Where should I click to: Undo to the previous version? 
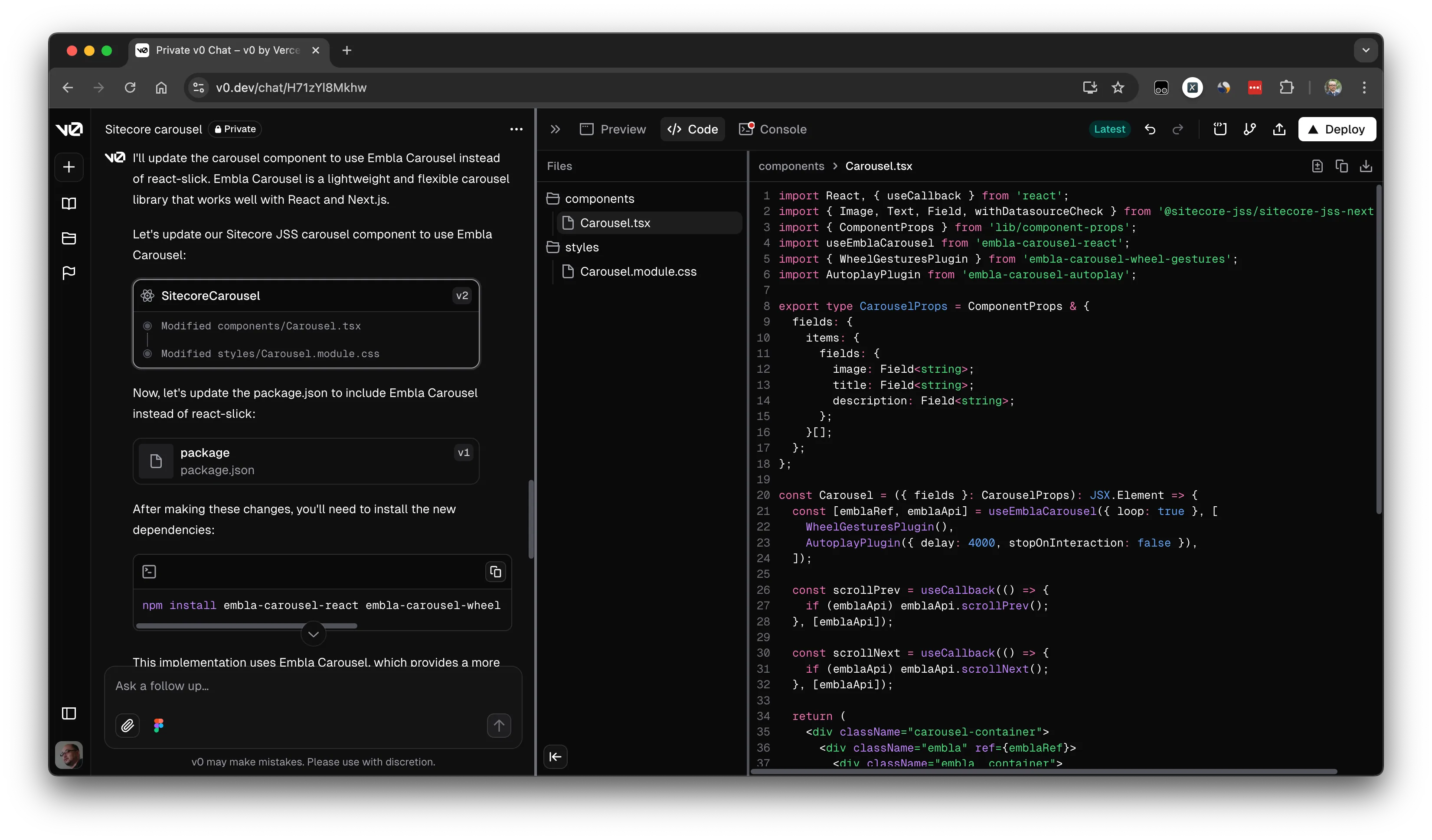(x=1150, y=130)
